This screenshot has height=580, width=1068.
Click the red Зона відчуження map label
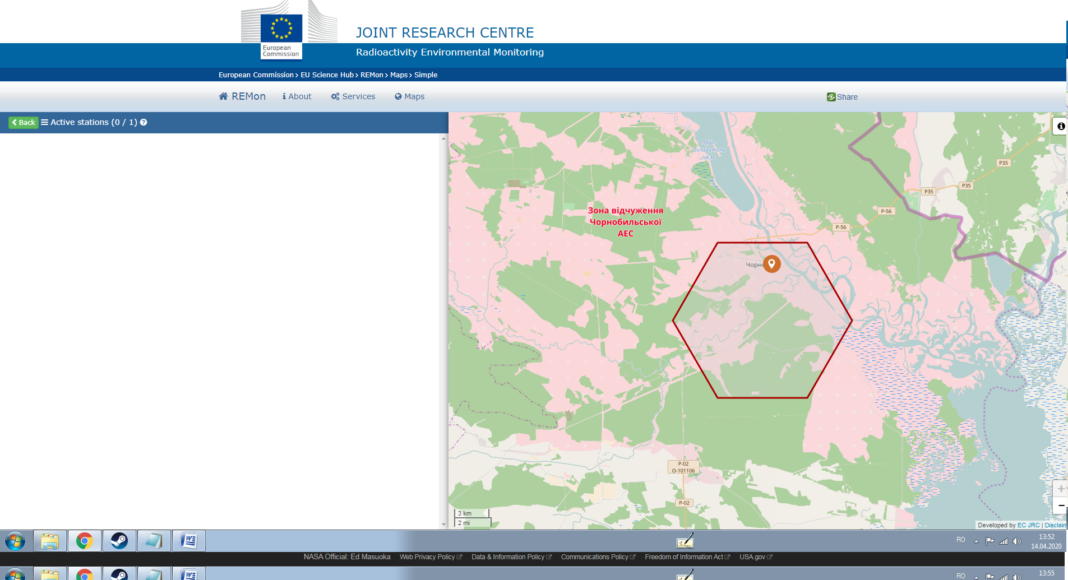pos(625,222)
